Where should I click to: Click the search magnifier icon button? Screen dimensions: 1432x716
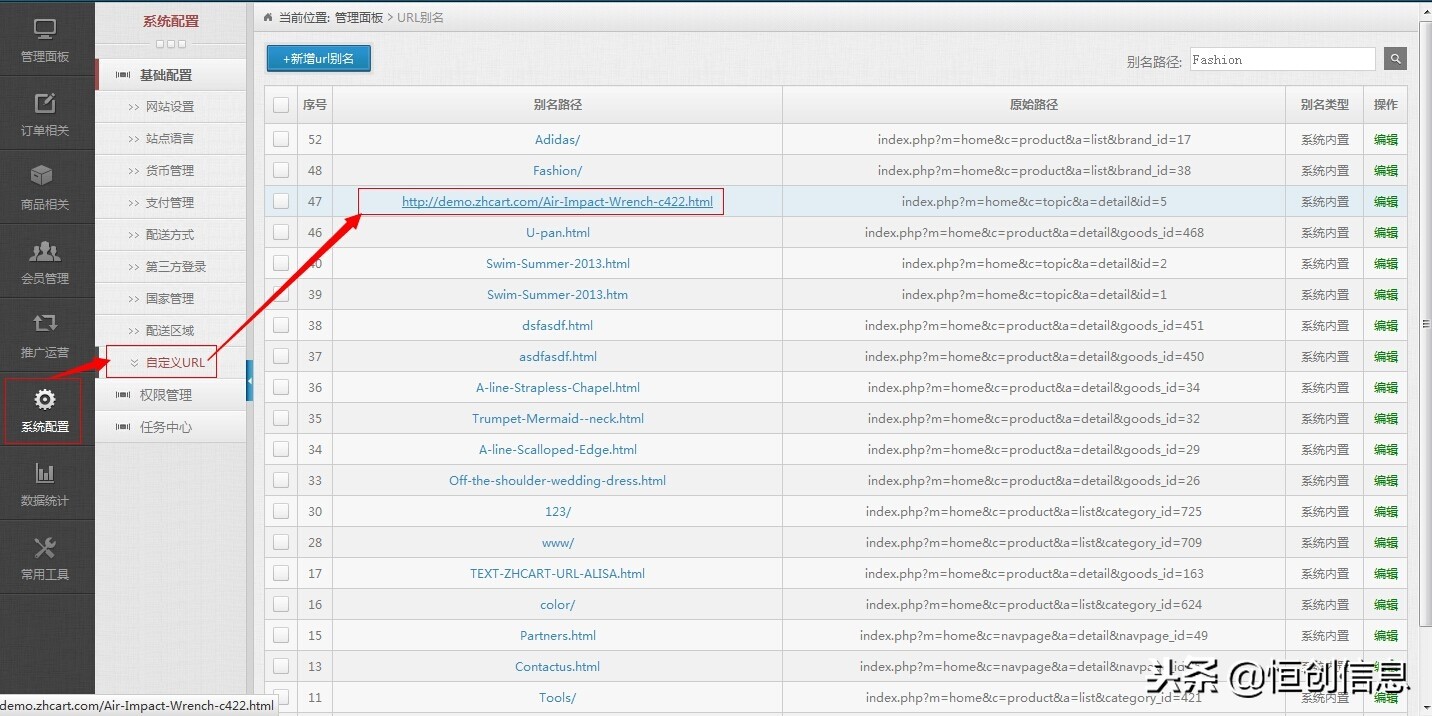1395,59
